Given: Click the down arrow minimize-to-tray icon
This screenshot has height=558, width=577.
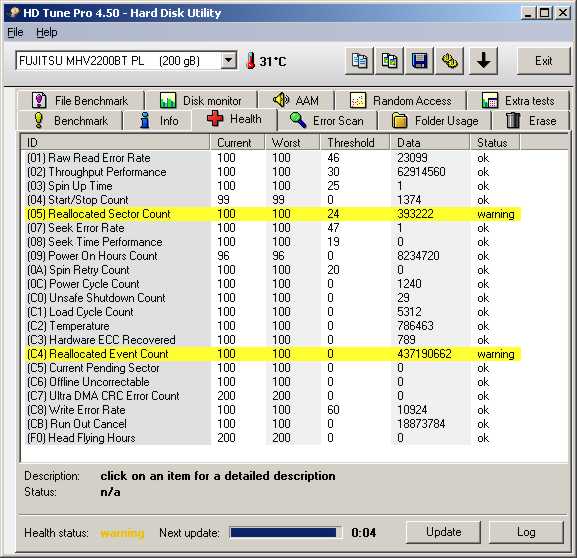Looking at the screenshot, I should coord(484,61).
